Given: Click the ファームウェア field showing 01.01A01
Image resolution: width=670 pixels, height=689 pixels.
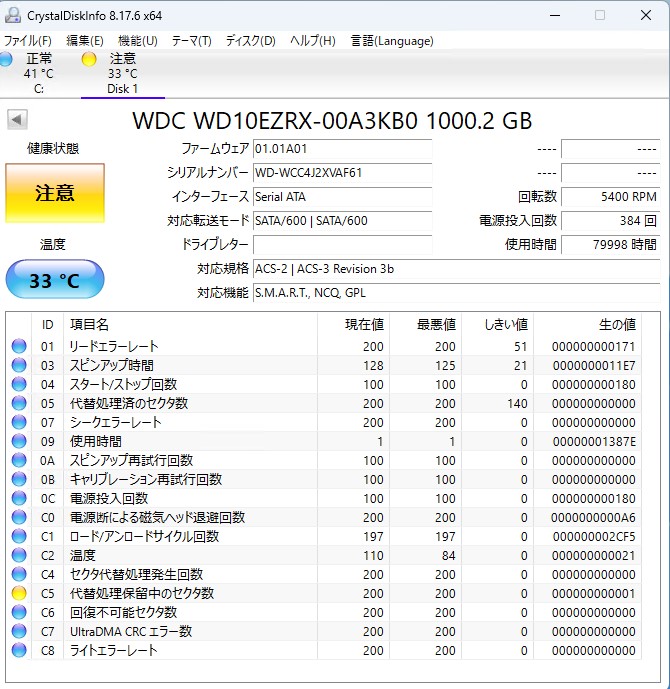Looking at the screenshot, I should [343, 149].
